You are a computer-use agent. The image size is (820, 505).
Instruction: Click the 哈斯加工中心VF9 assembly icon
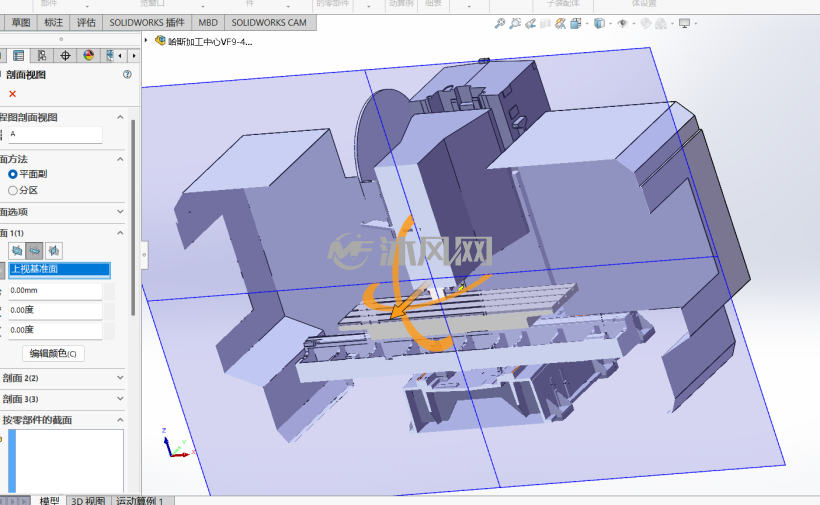click(160, 41)
